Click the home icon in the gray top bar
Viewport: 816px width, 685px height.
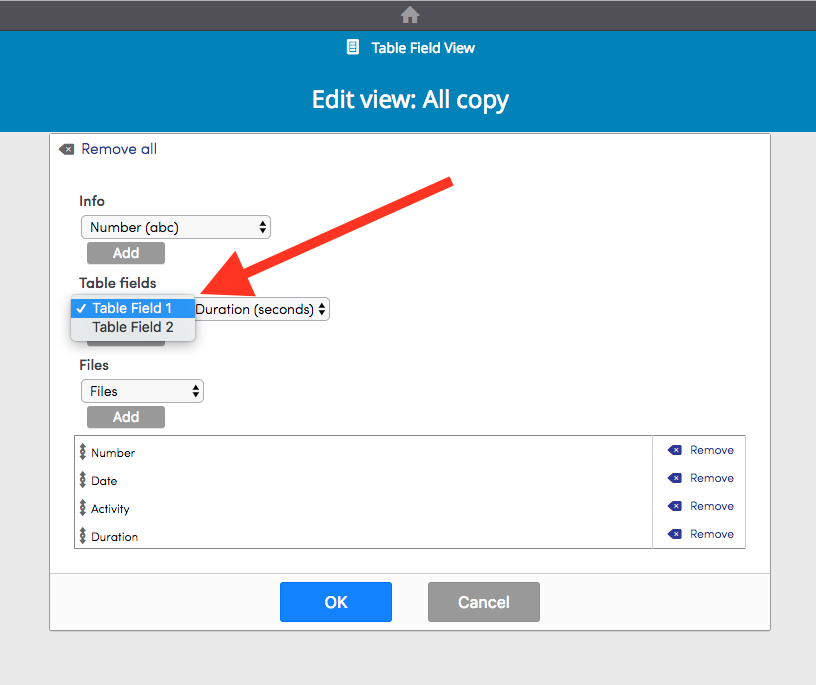(x=410, y=15)
